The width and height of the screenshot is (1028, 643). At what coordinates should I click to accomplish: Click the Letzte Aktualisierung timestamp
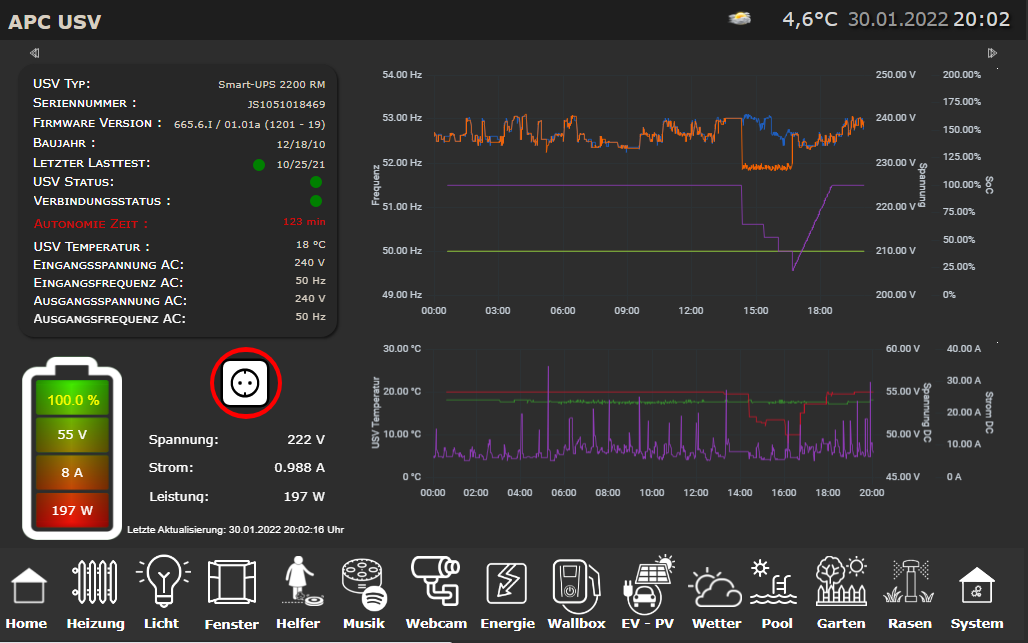point(235,530)
